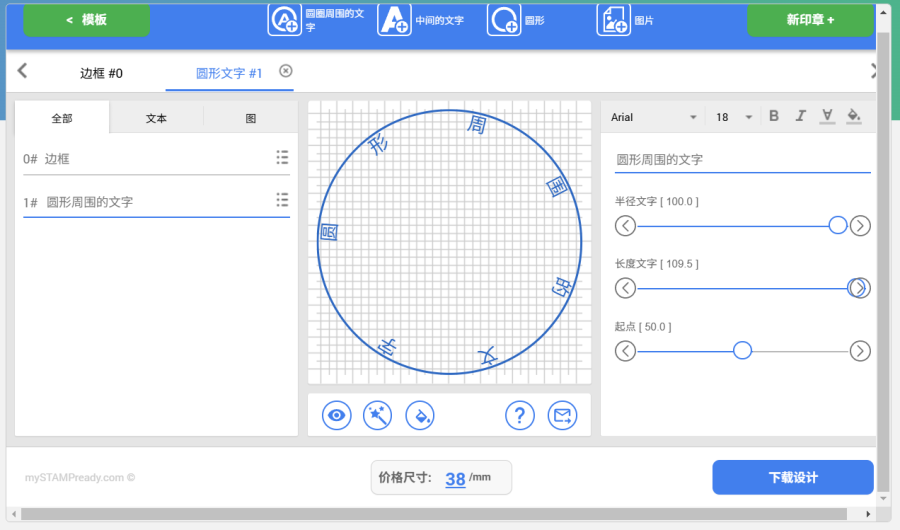Open font size 18 dropdown
Image resolution: width=900 pixels, height=530 pixels.
click(x=734, y=117)
